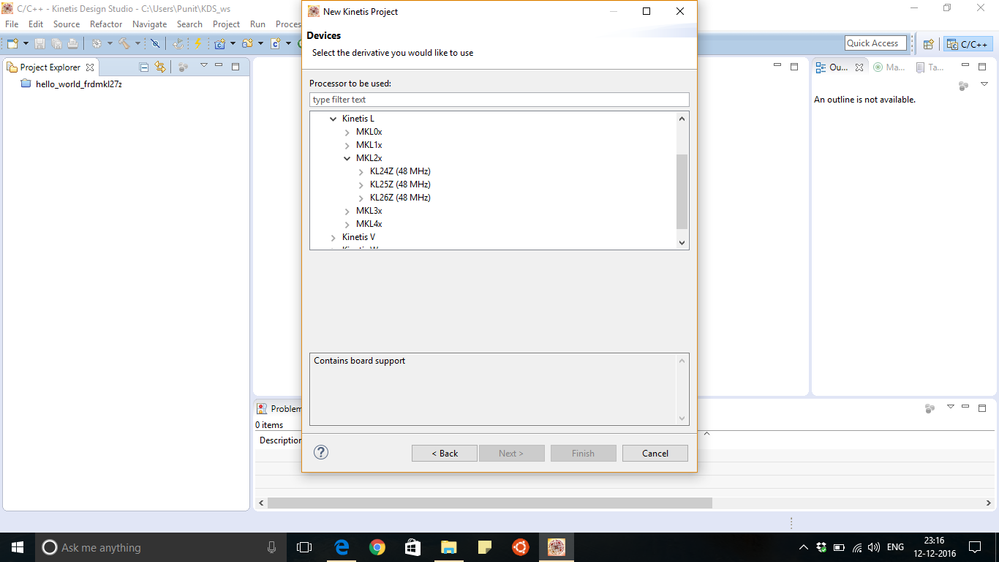Close the Project Explorer tab

(x=90, y=67)
